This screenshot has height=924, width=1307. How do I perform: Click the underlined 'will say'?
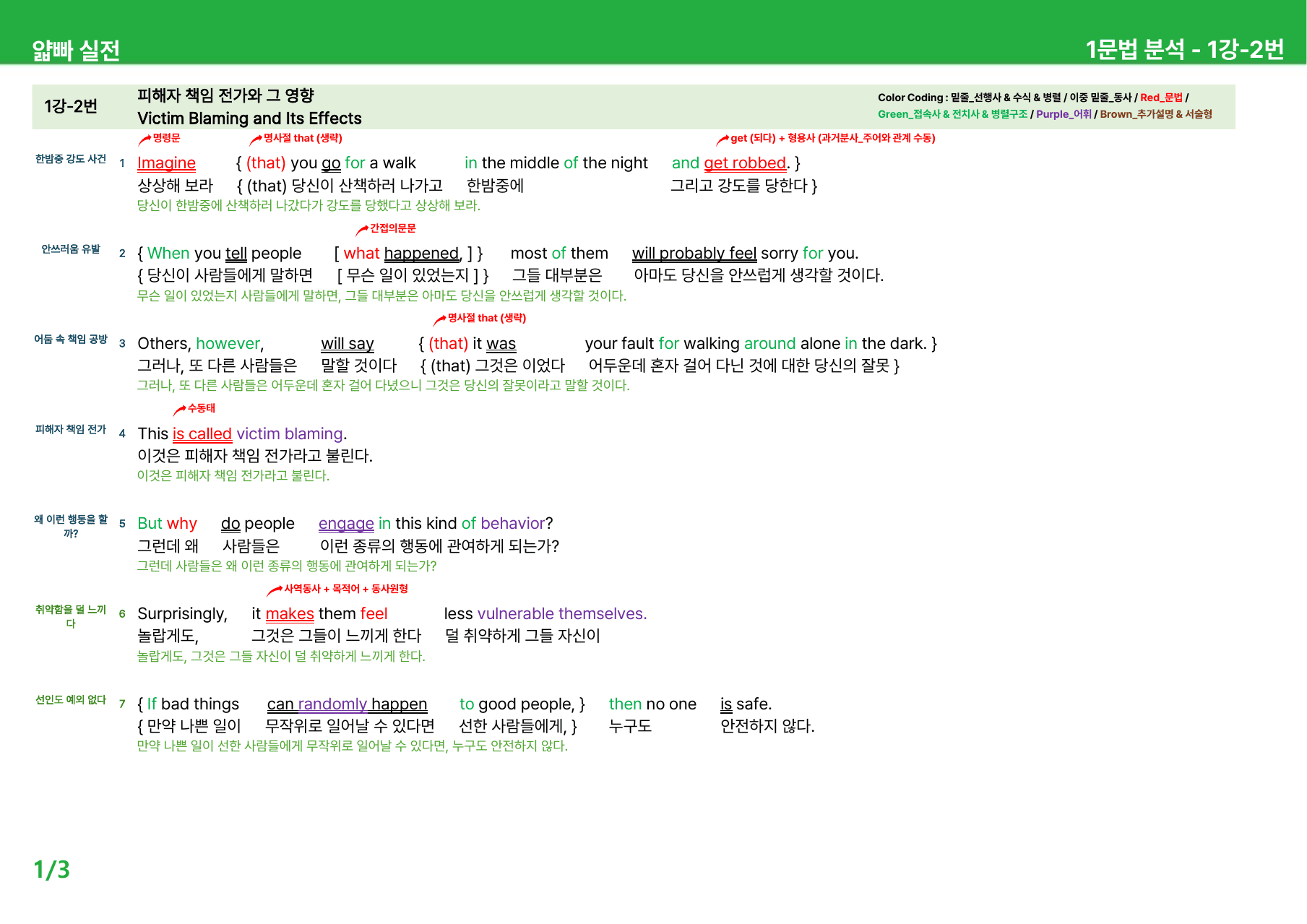pyautogui.click(x=348, y=344)
